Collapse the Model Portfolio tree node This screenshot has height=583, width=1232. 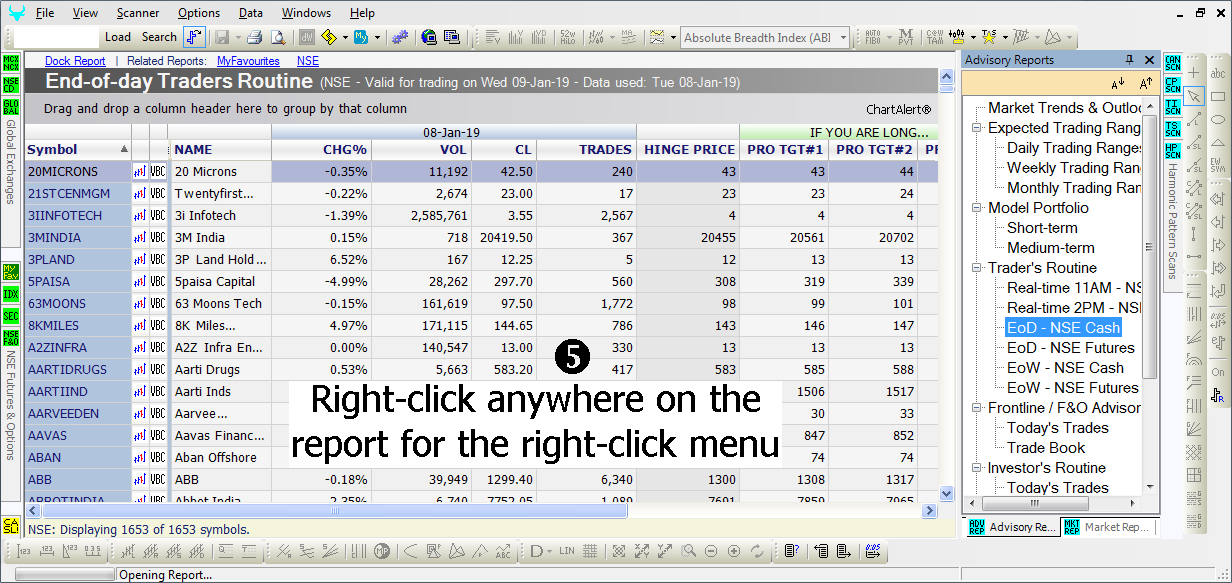point(976,208)
